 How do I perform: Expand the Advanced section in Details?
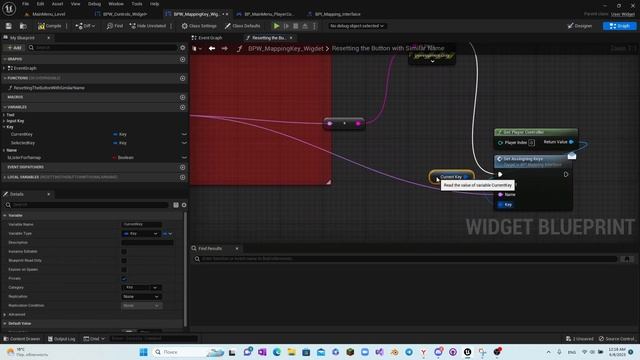click(x=5, y=314)
